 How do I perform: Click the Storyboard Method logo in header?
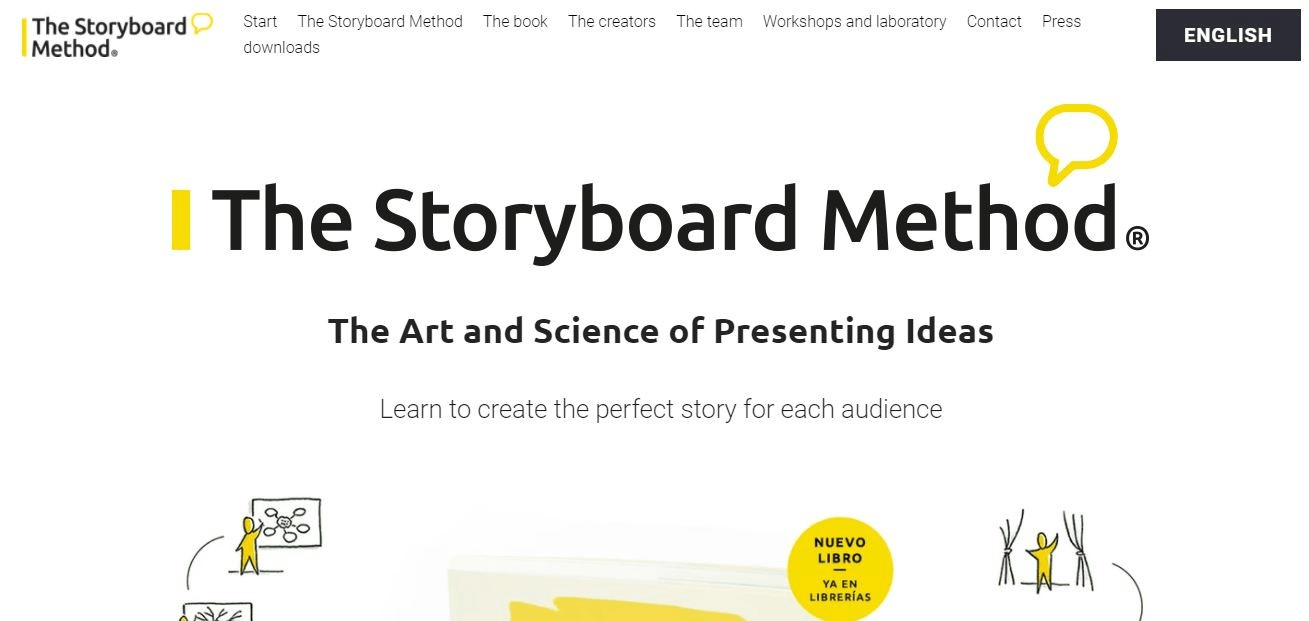117,35
